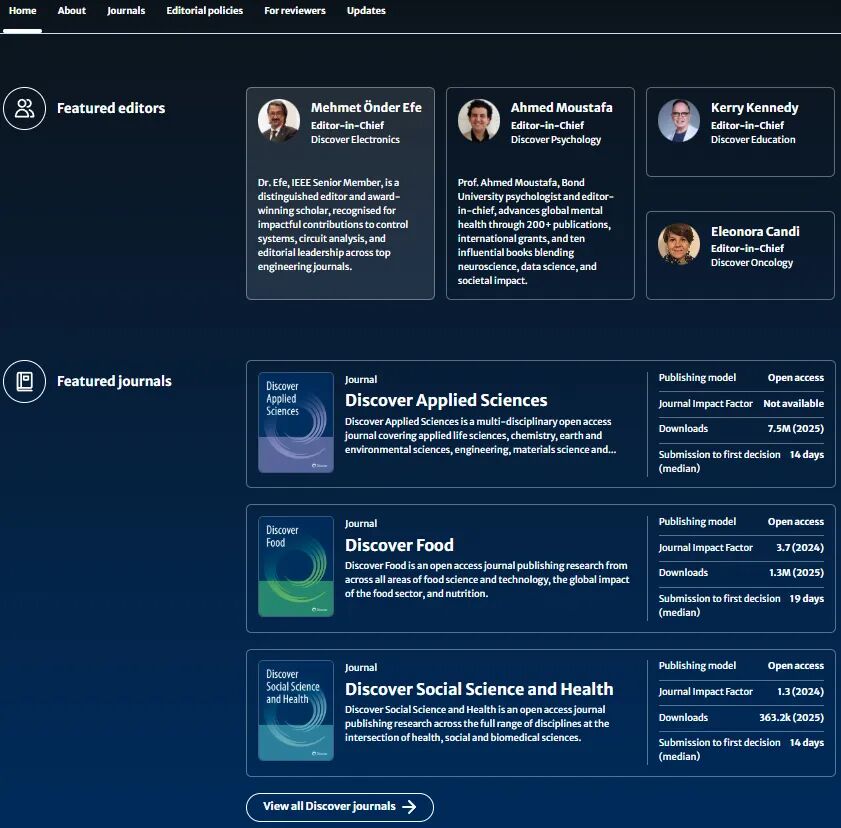Click the Mehmet Önder Efe name

coord(366,107)
